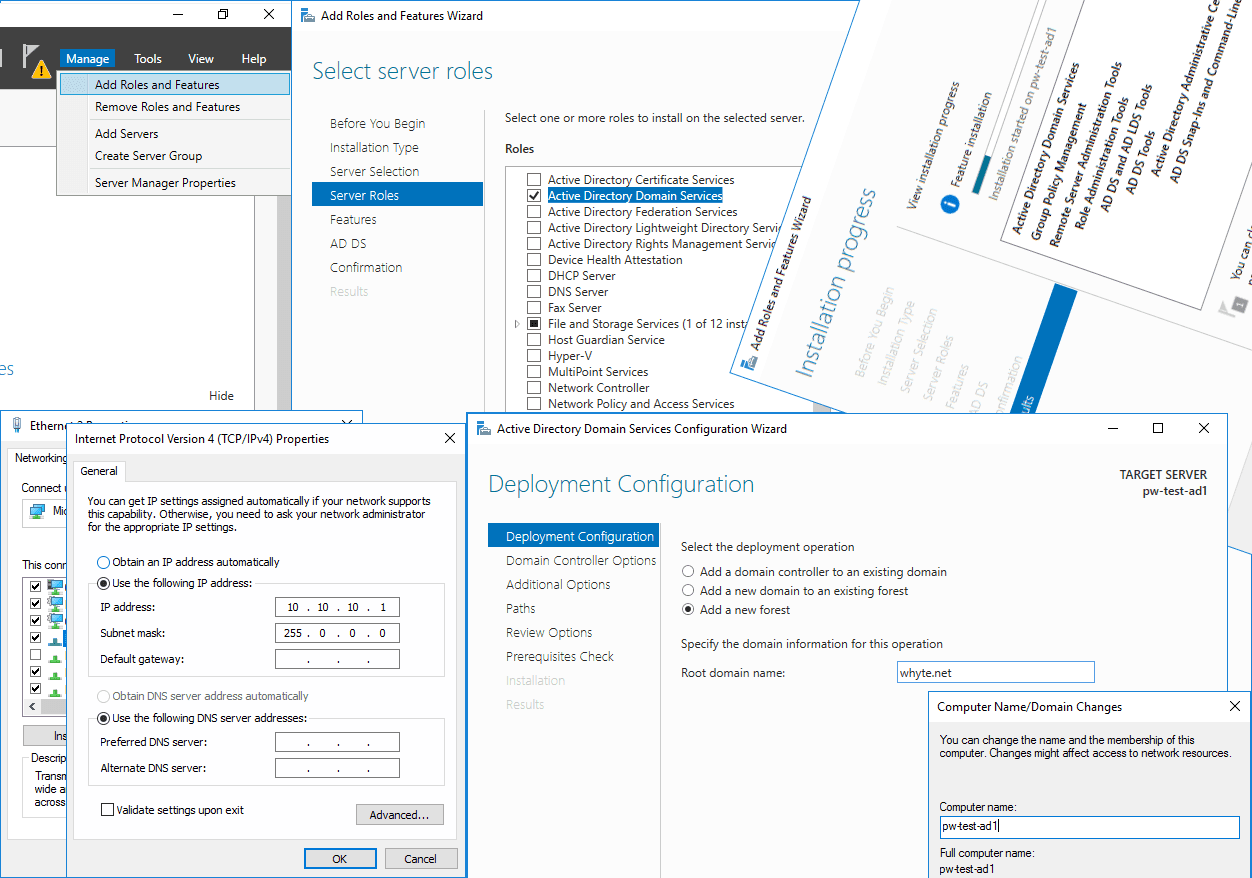Cancel the IPv4 Properties dialog

tap(420, 859)
